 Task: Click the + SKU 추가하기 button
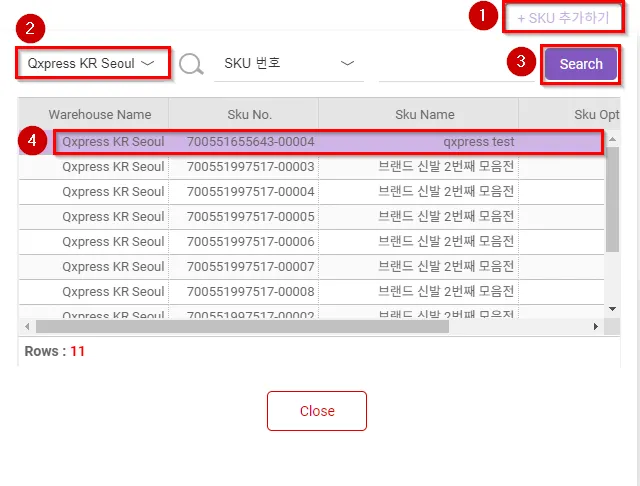click(563, 18)
